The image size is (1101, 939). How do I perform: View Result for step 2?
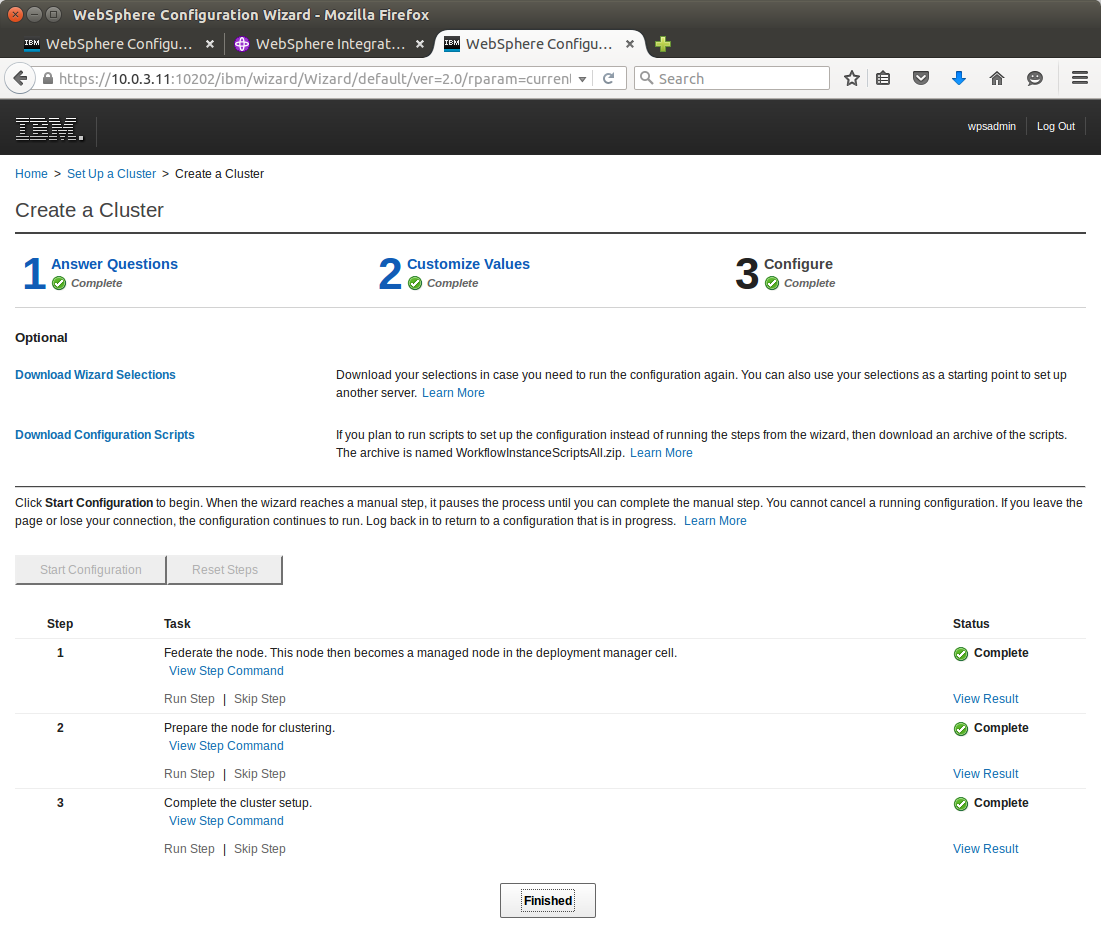point(985,775)
